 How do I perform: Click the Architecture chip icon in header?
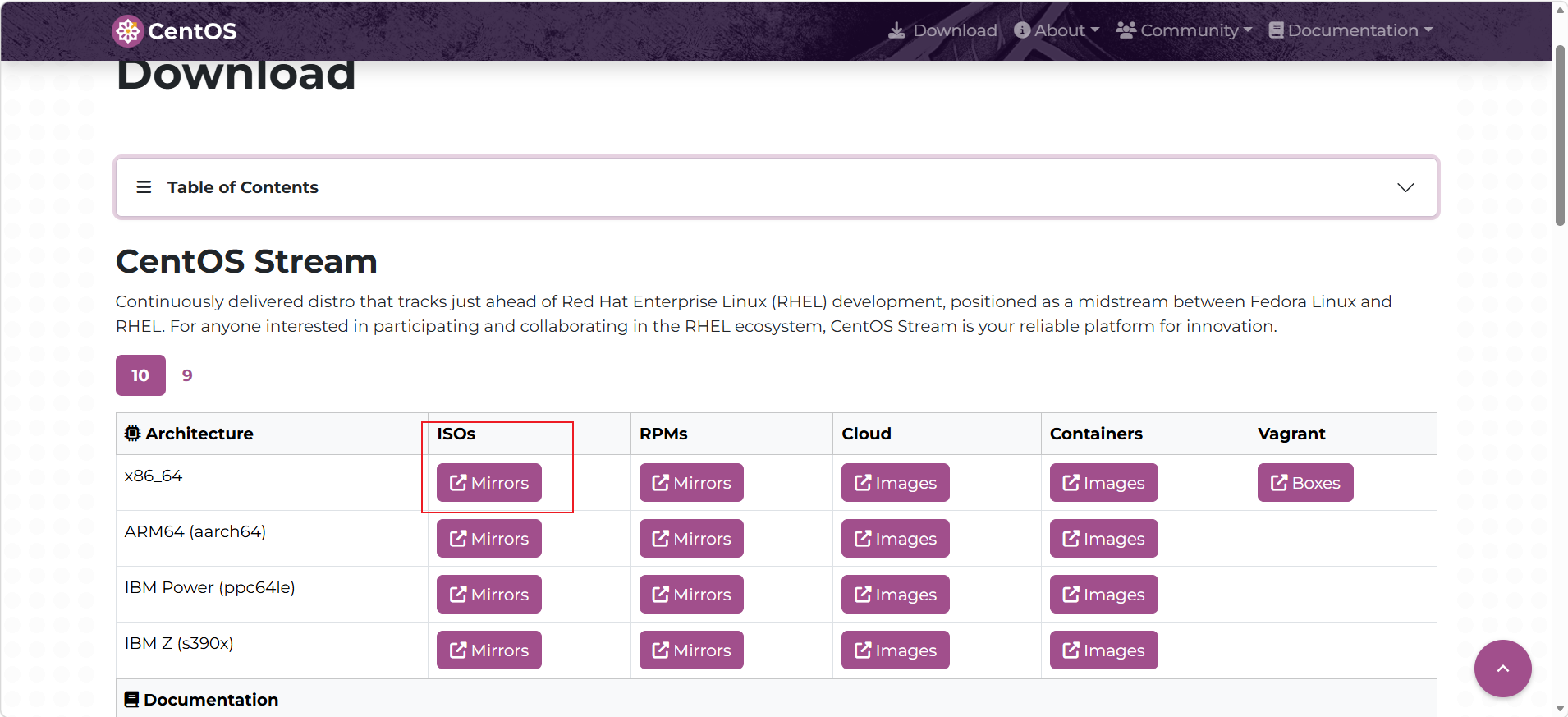(x=132, y=434)
